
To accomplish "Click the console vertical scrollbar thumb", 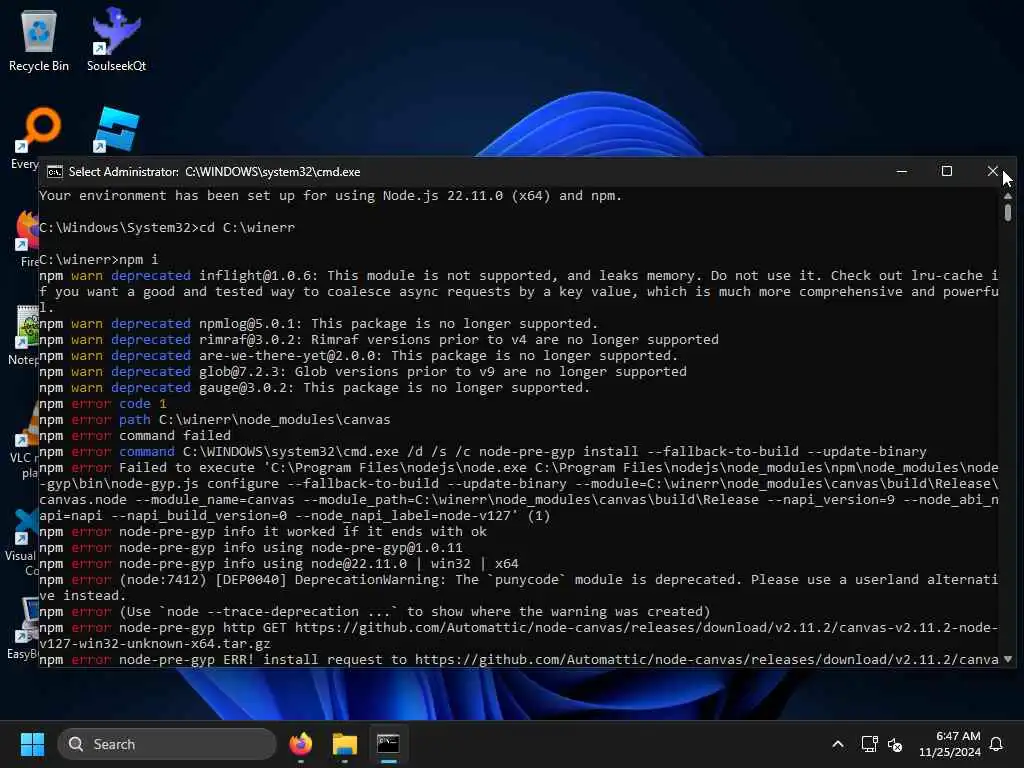I will coord(1008,213).
